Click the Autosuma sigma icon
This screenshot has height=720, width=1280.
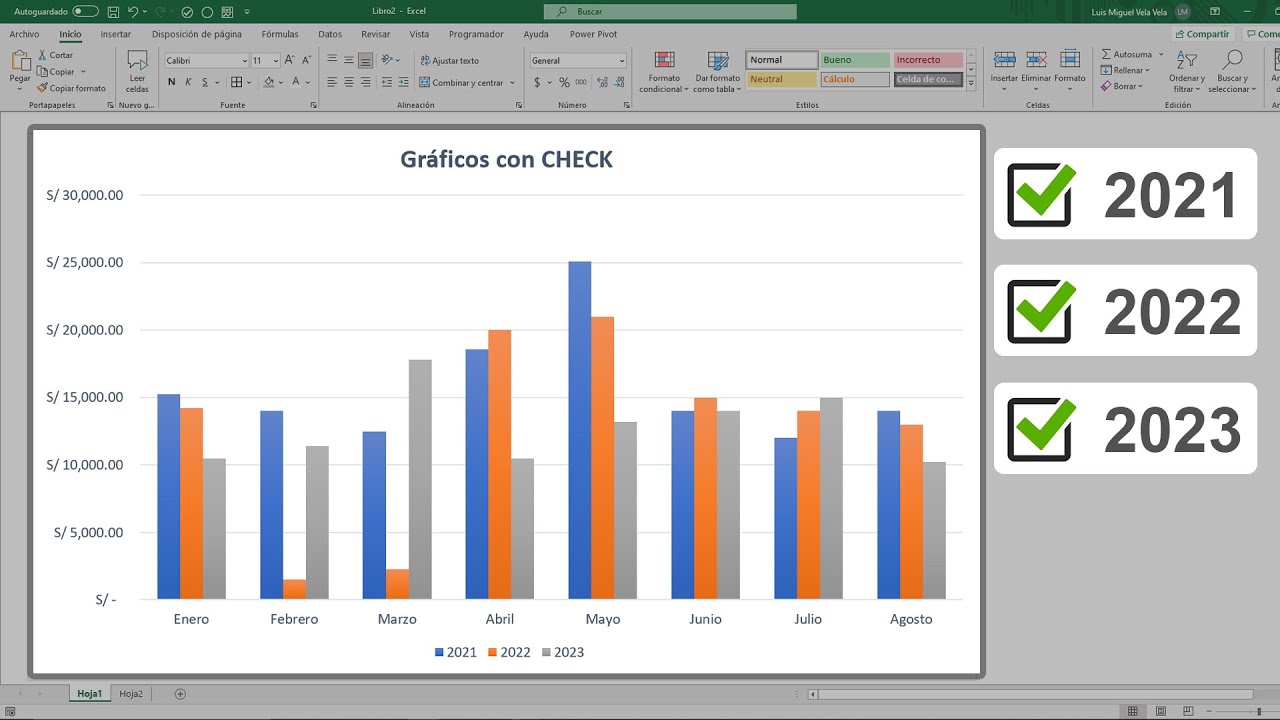1106,54
